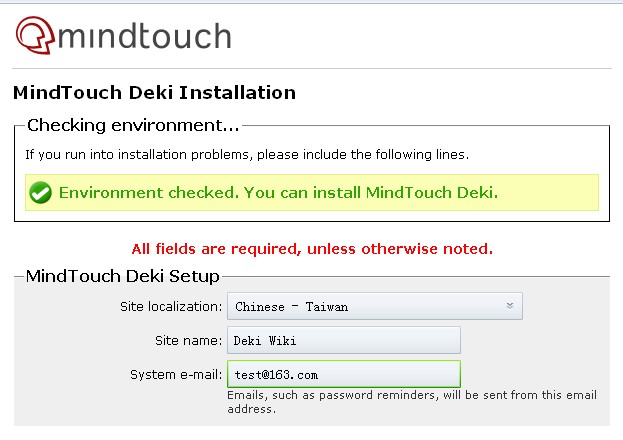Image resolution: width=623 pixels, height=440 pixels.
Task: Click the Site name label
Action: tap(188, 341)
